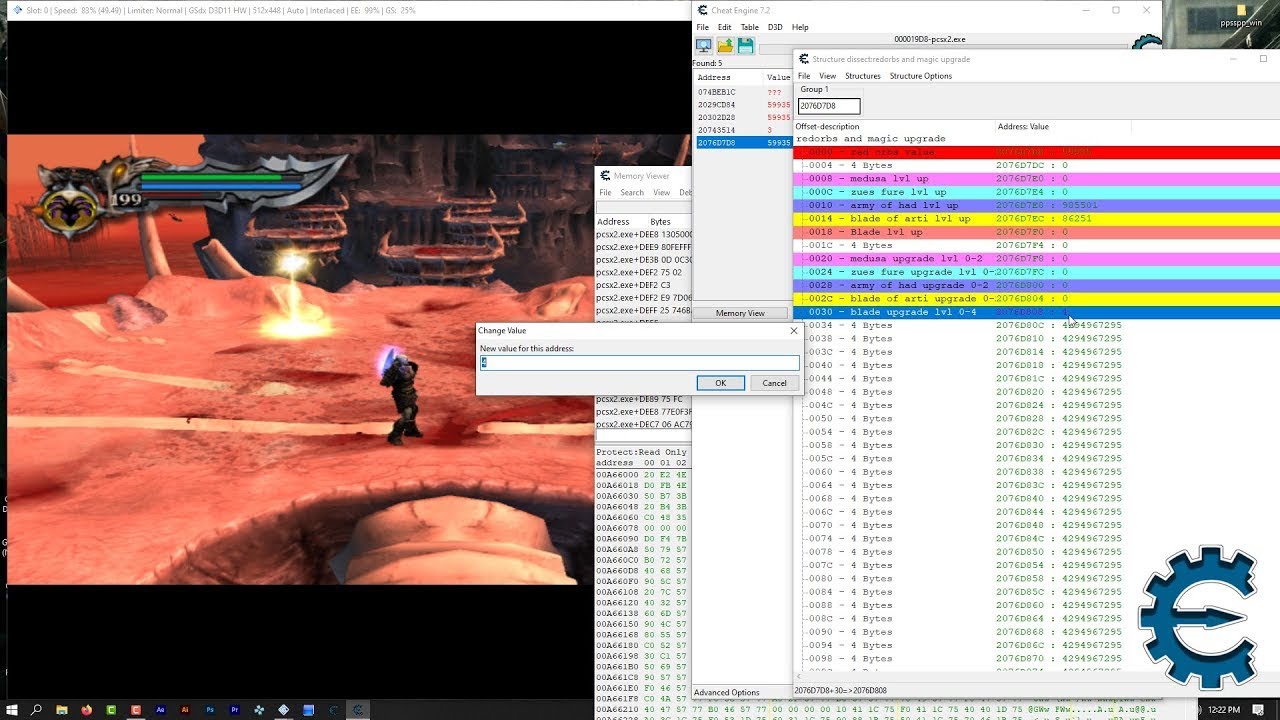Open the View menu in the Structure dissect window
The image size is (1280, 720).
[x=827, y=76]
